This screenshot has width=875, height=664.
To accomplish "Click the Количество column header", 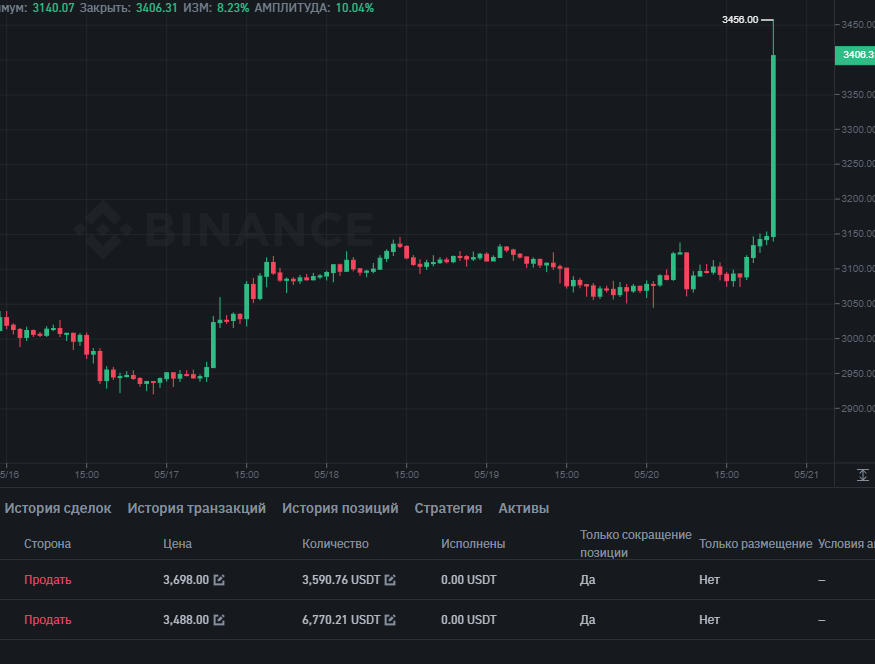I will click(x=335, y=544).
